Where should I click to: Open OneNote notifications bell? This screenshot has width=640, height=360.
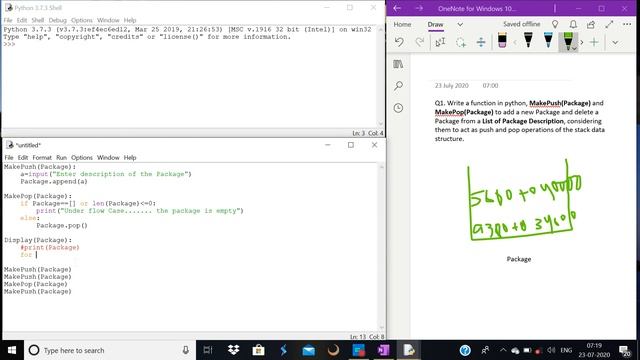[x=573, y=24]
